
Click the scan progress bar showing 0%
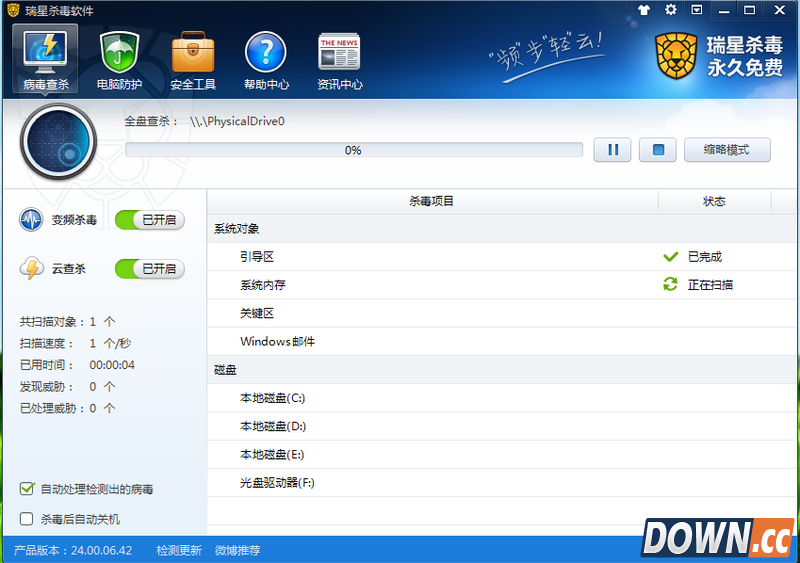[354, 150]
